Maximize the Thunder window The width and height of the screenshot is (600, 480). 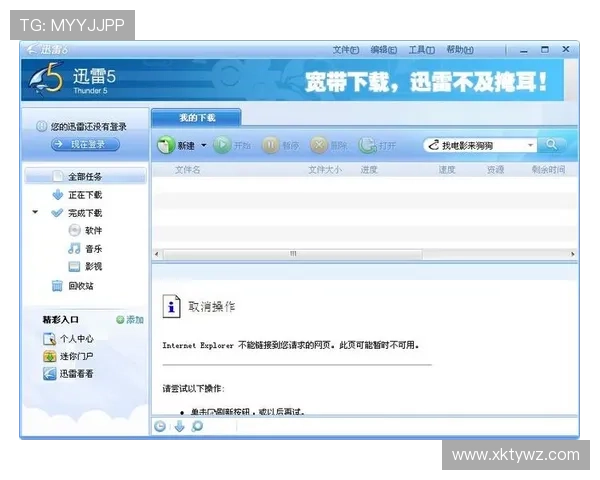[x=545, y=49]
